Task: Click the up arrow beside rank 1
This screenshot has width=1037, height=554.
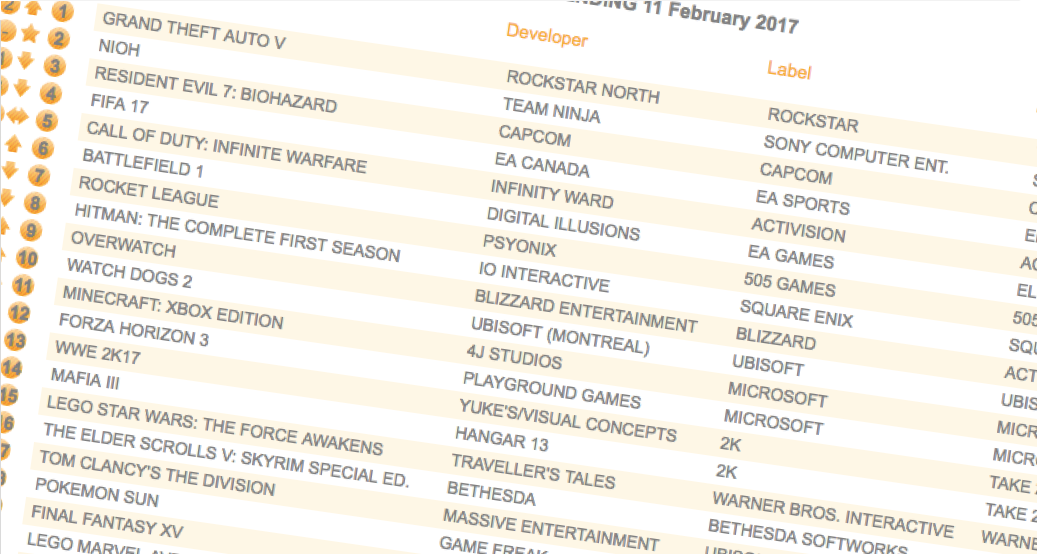Action: tap(33, 7)
